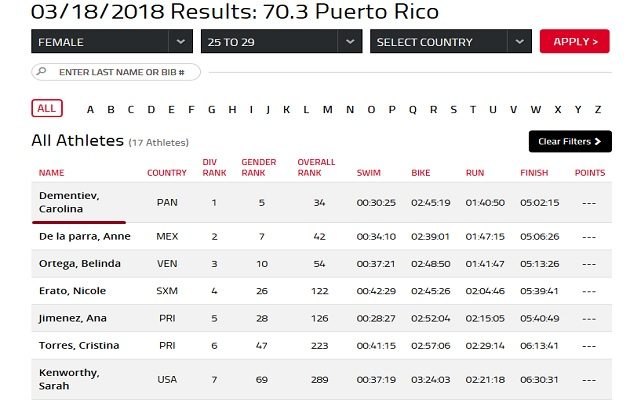Filter athletes by letter M
This screenshot has height=400, width=630.
pos(327,110)
